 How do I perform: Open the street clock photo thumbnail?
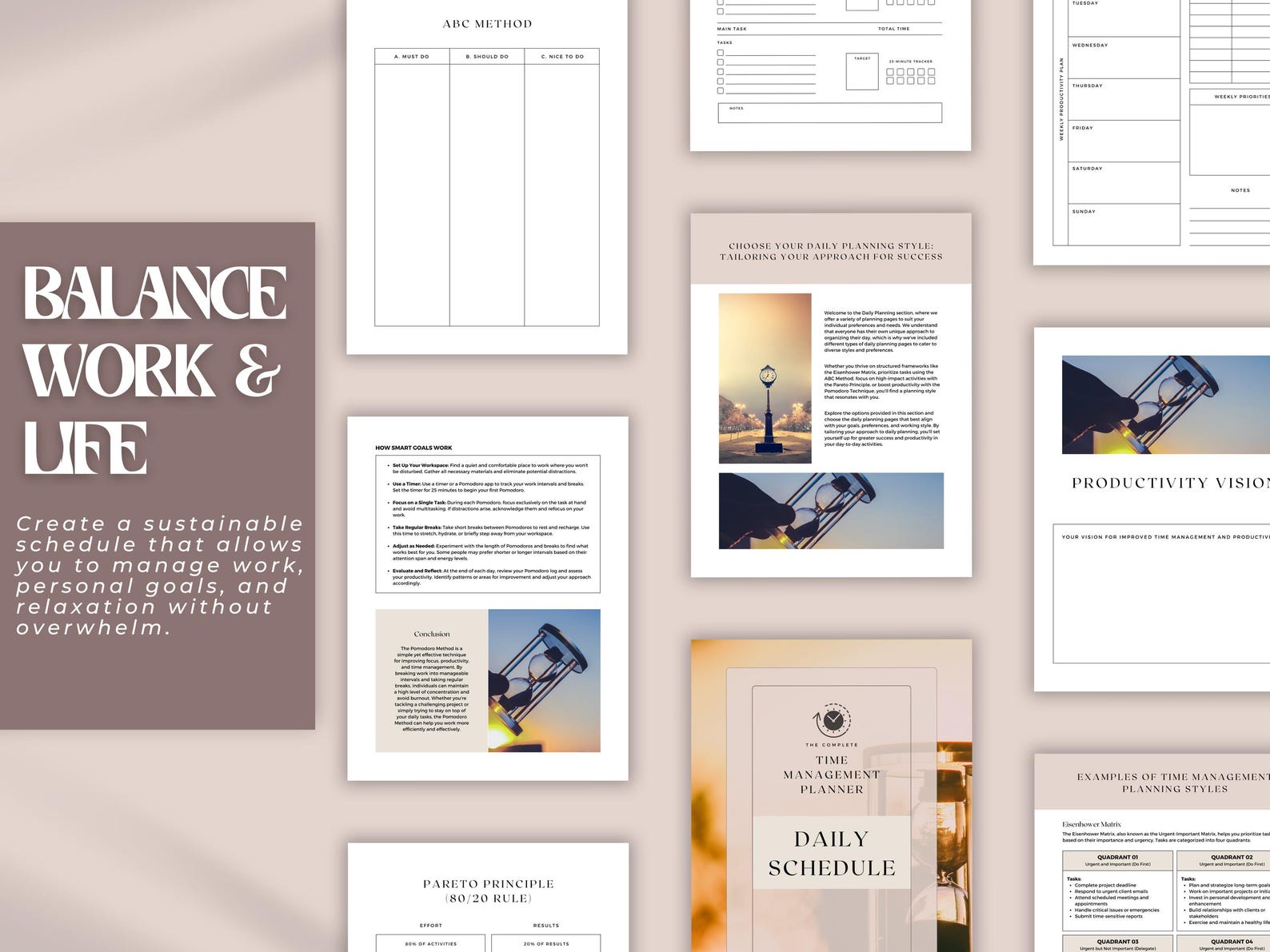[765, 378]
